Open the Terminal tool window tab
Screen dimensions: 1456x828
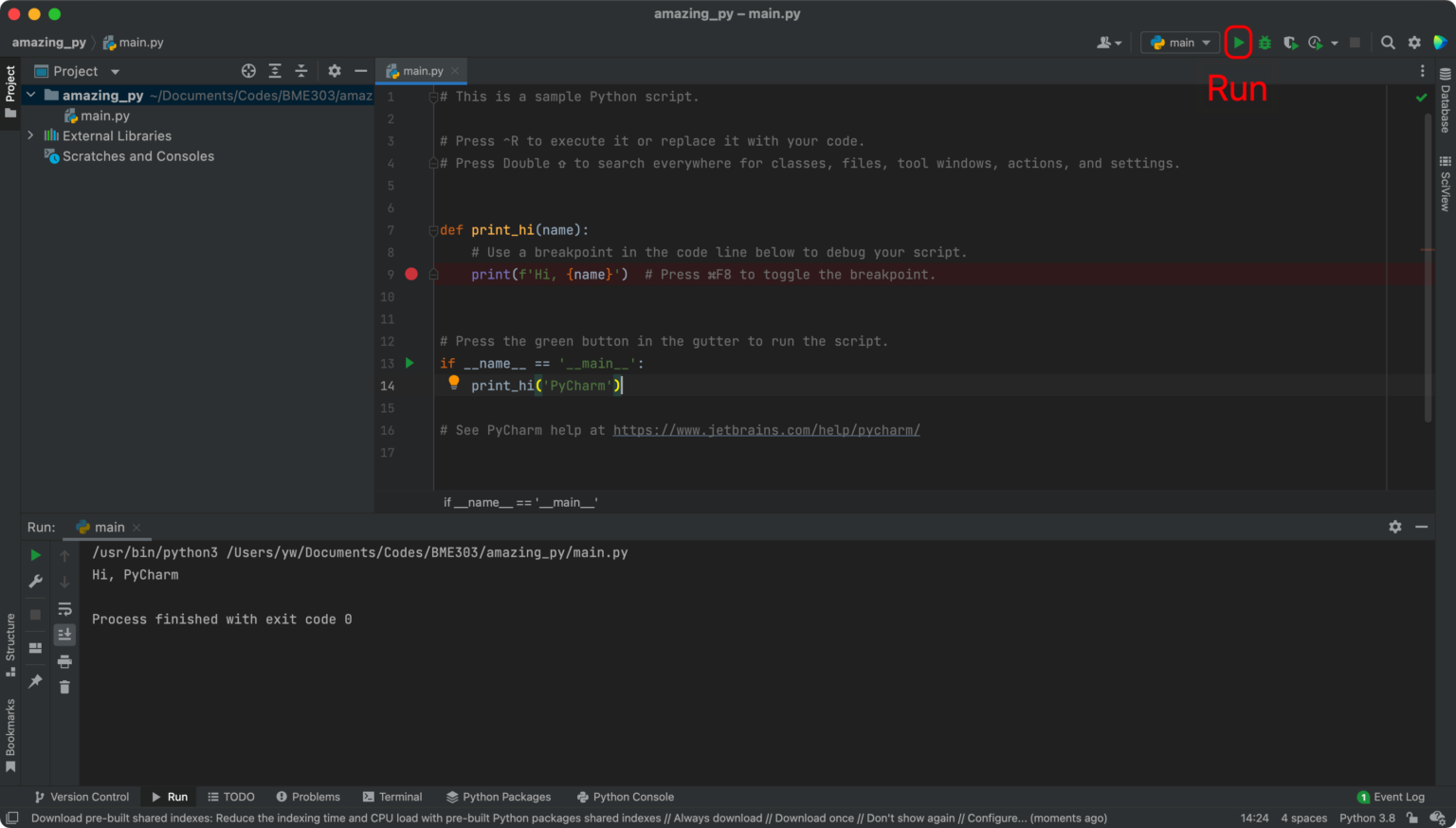392,797
